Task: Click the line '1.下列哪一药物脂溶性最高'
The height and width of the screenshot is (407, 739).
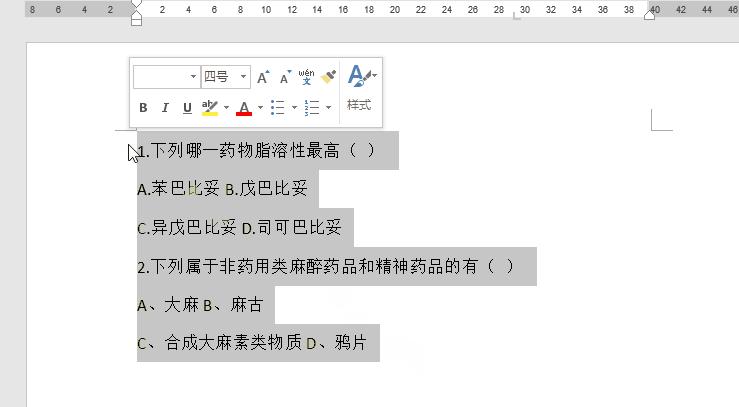Action: (x=238, y=151)
